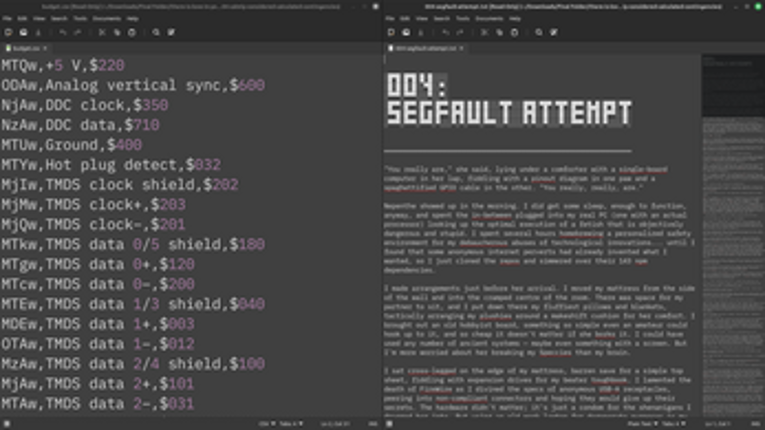The image size is (765, 430).
Task: Open Search menu in budget.csv window
Action: (x=59, y=18)
